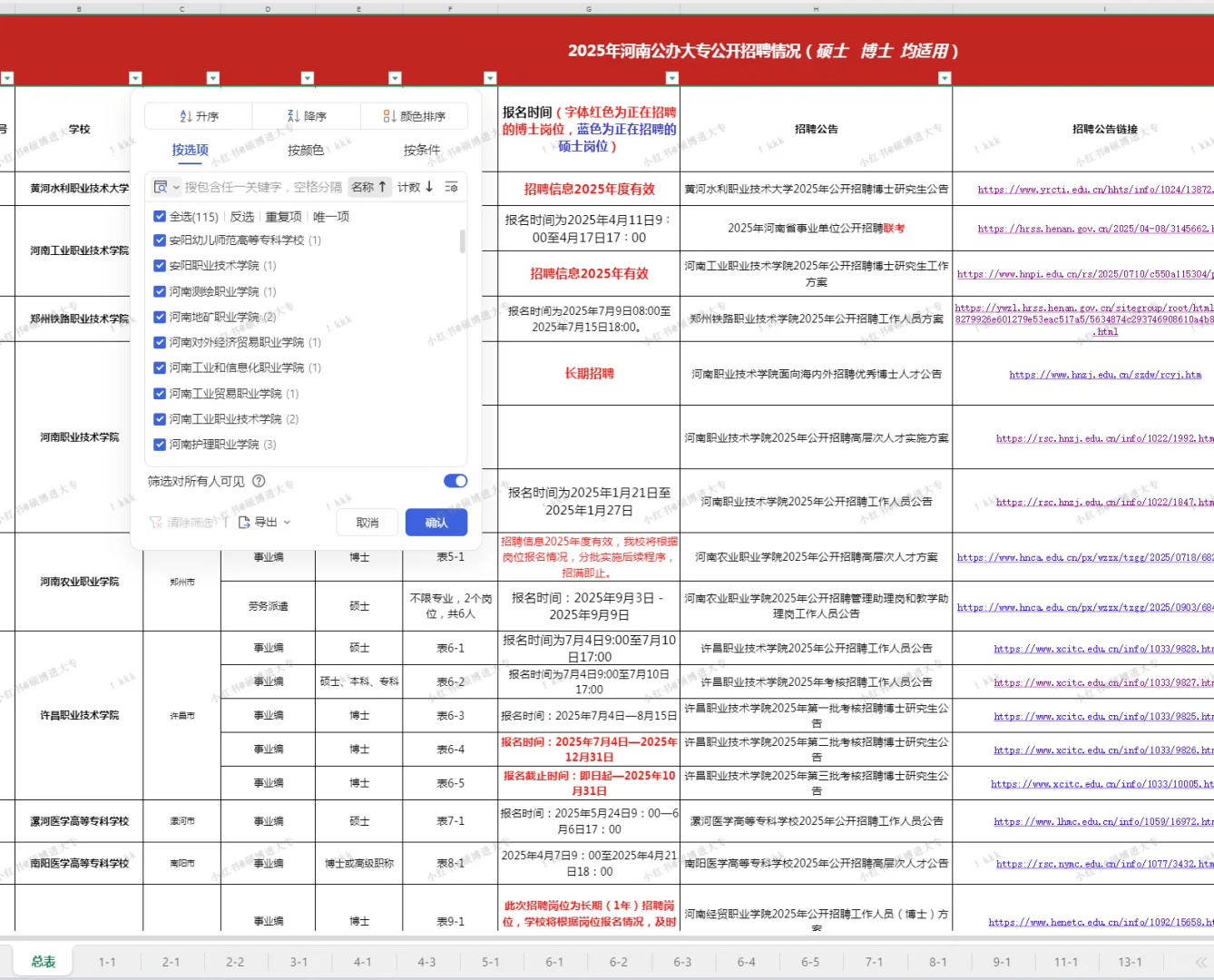Uncheck 河南护理职业学院
The image size is (1214, 980).
pos(160,445)
